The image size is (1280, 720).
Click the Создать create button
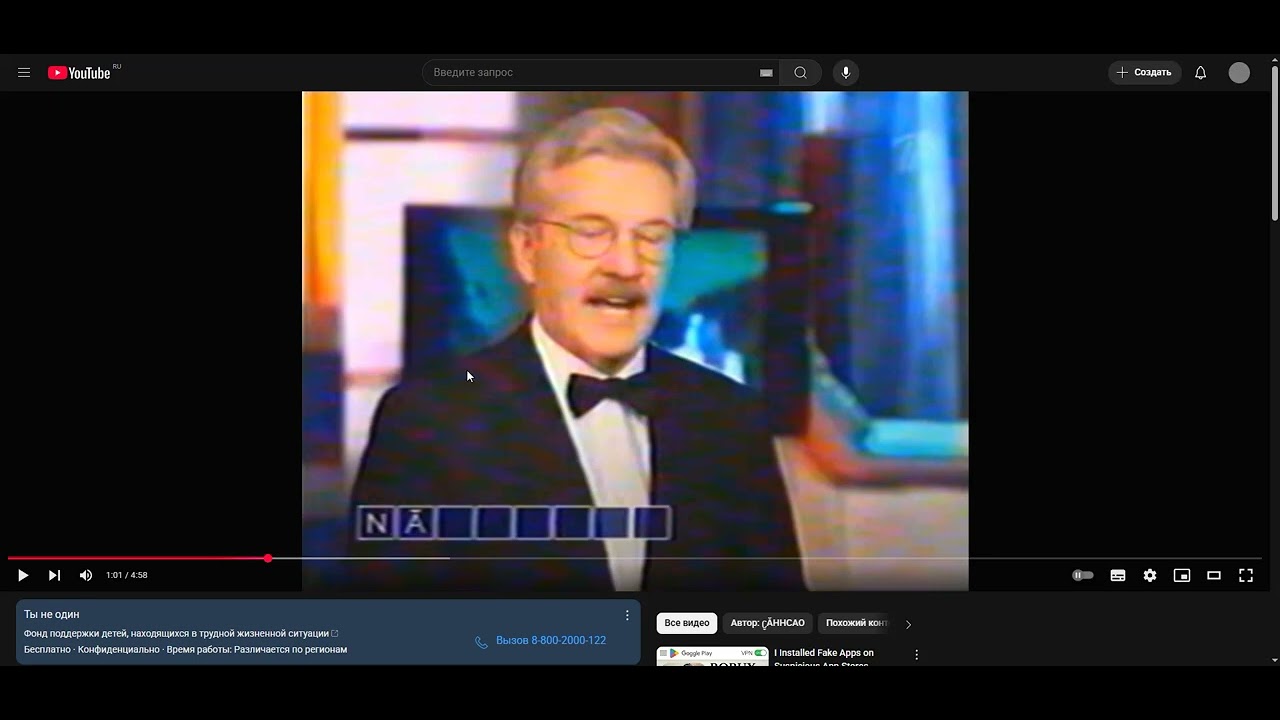coord(1144,73)
